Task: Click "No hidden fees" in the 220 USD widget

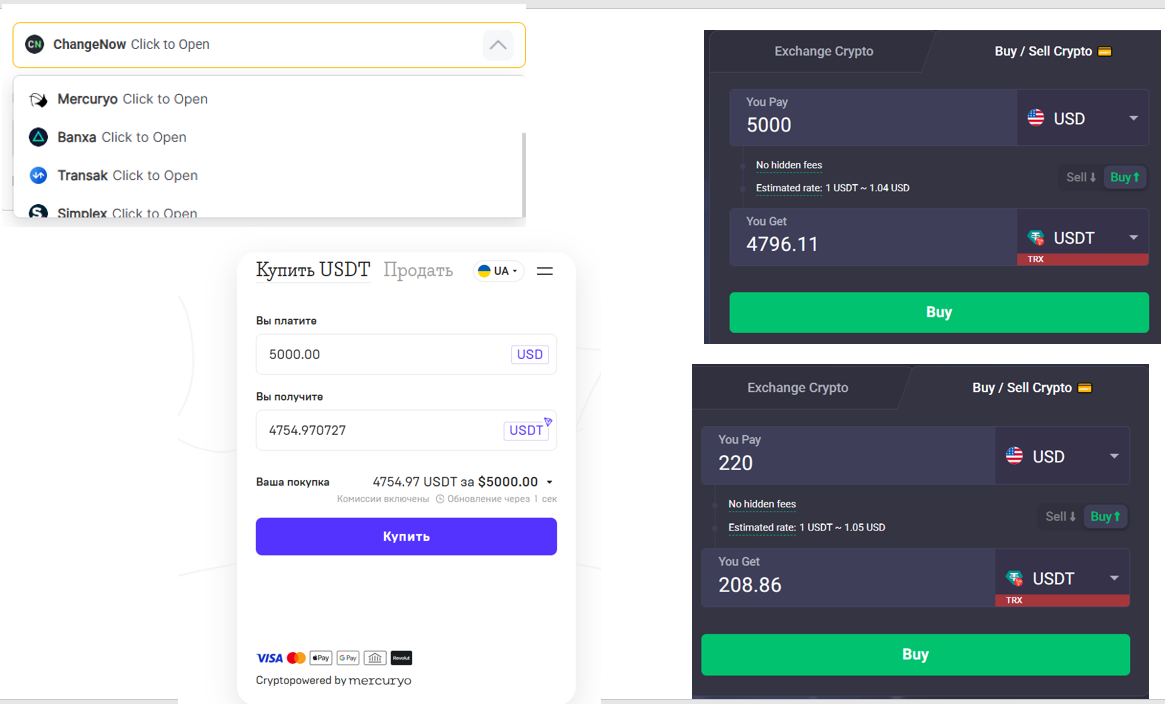Action: [x=762, y=504]
